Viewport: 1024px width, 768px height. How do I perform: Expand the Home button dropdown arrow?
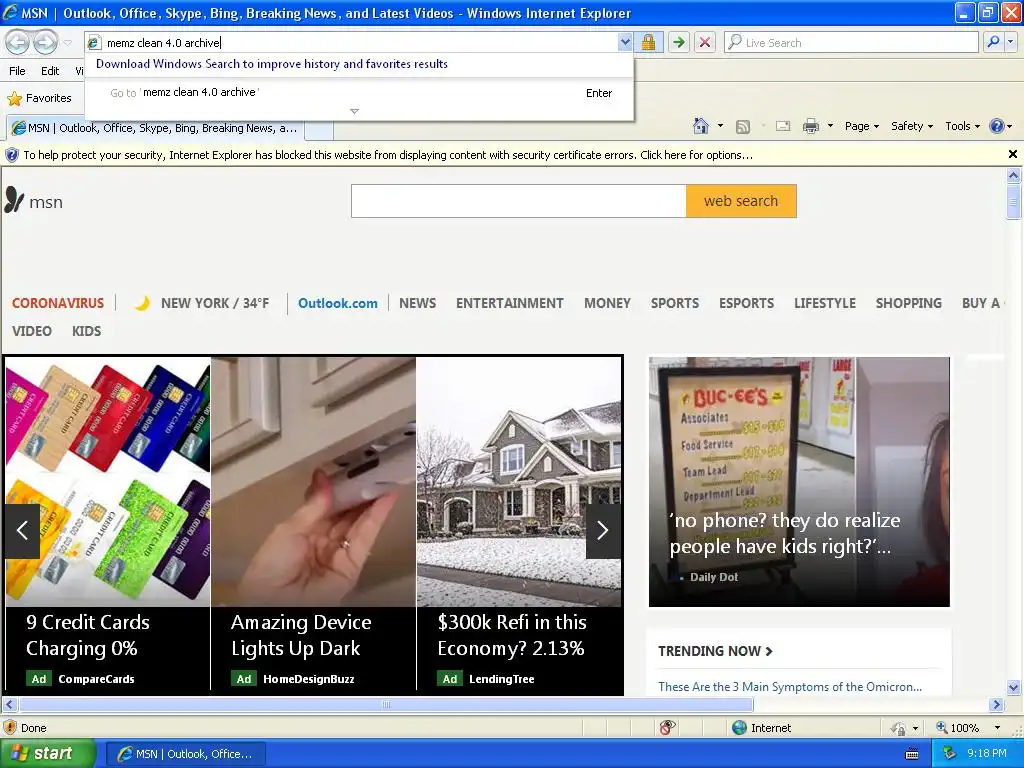click(x=720, y=126)
